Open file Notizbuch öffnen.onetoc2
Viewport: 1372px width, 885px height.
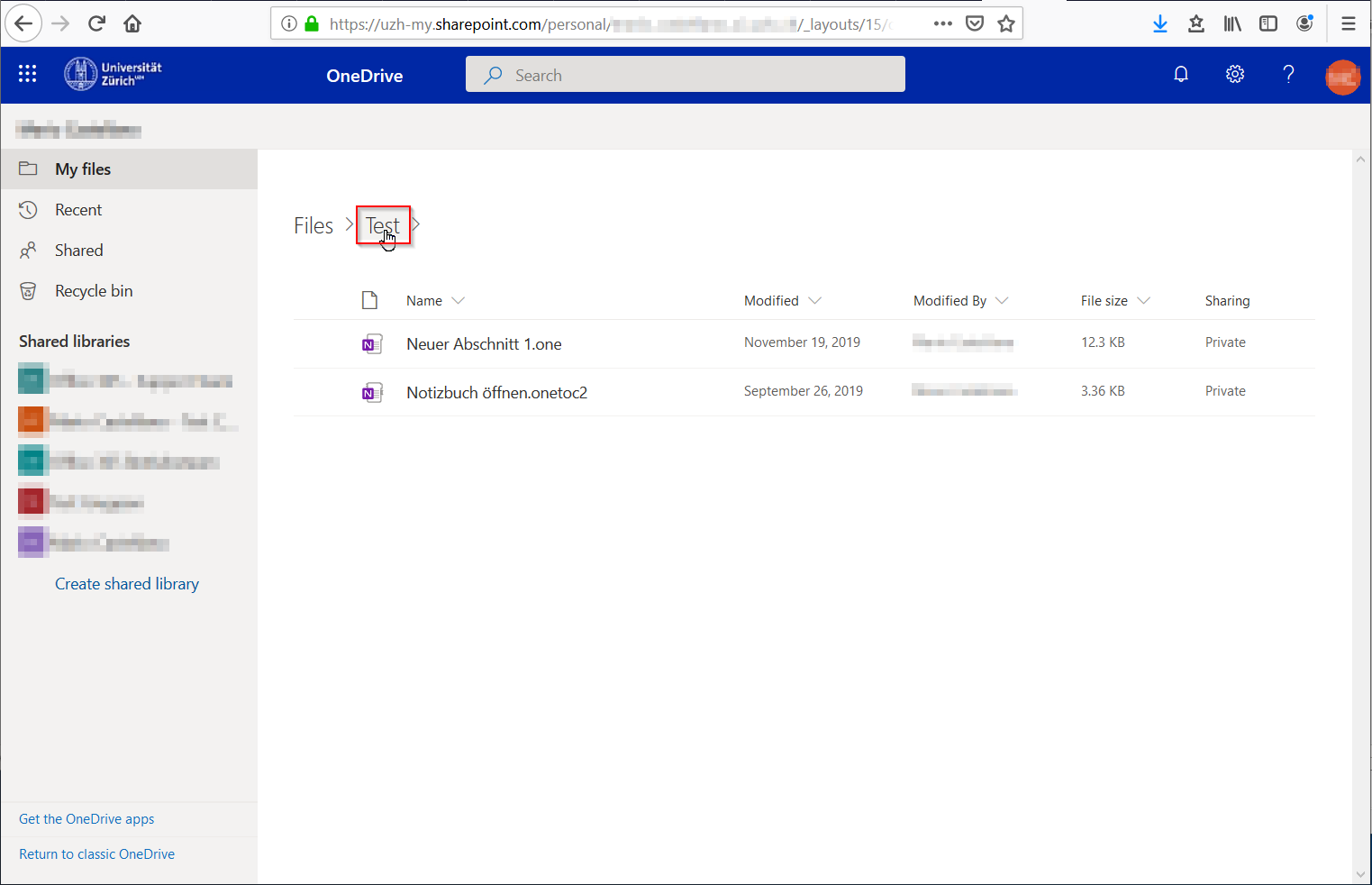[x=496, y=392]
